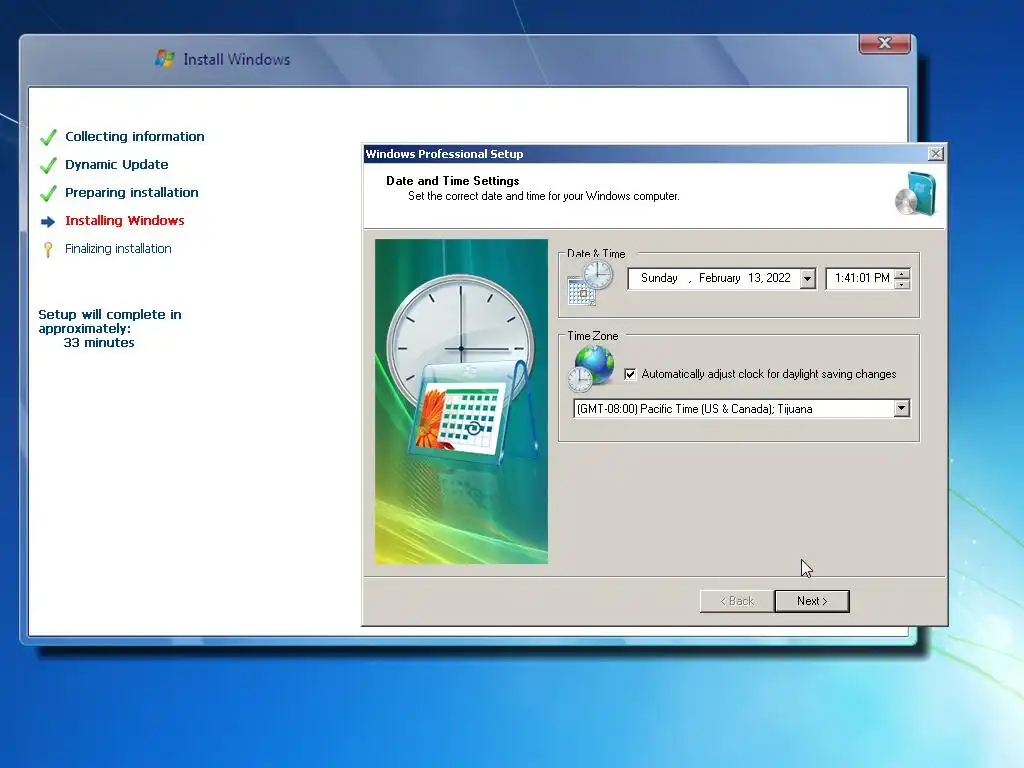Click the Next button
This screenshot has width=1024, height=768.
(812, 601)
